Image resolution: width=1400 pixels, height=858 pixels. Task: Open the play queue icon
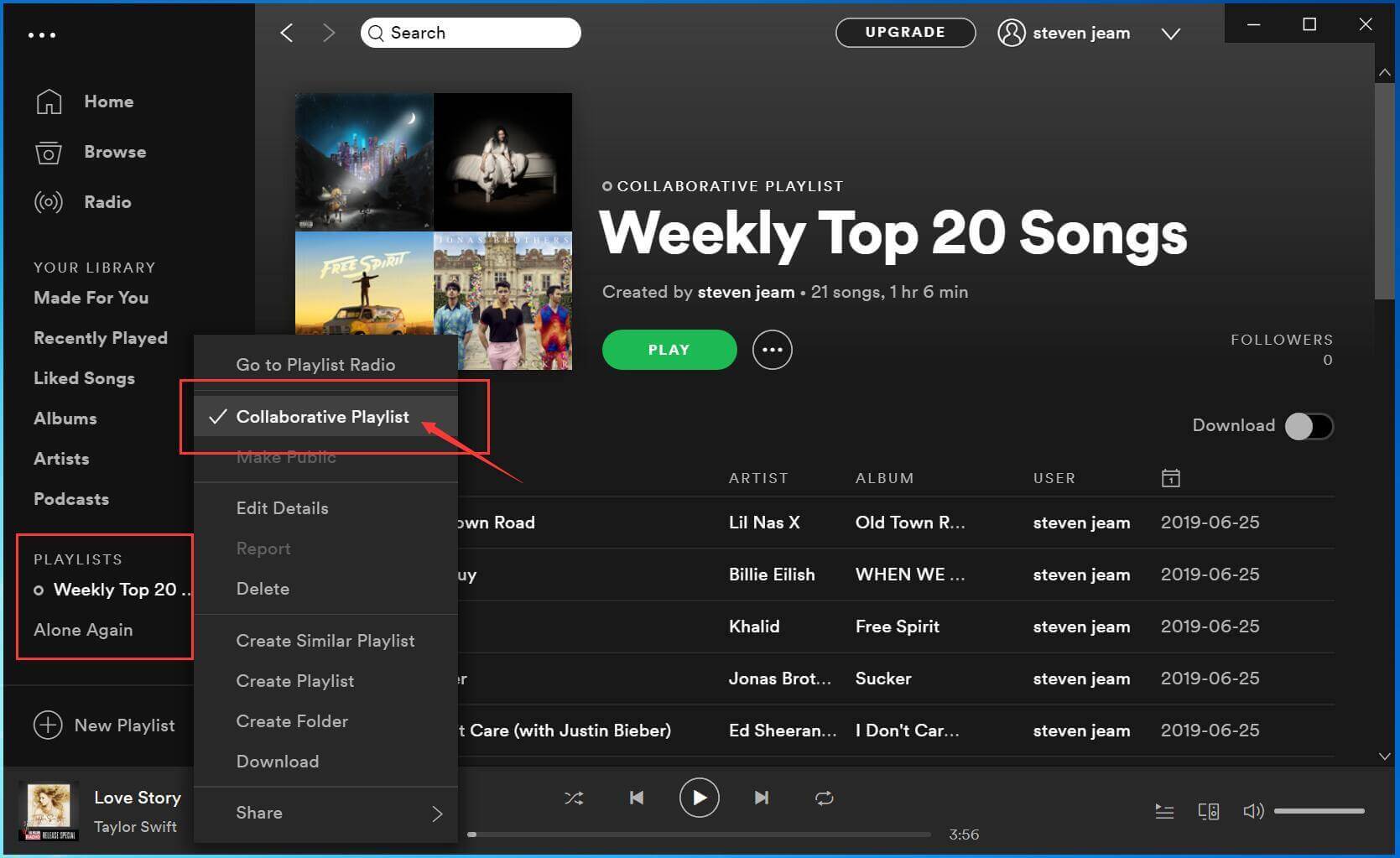(x=1164, y=811)
